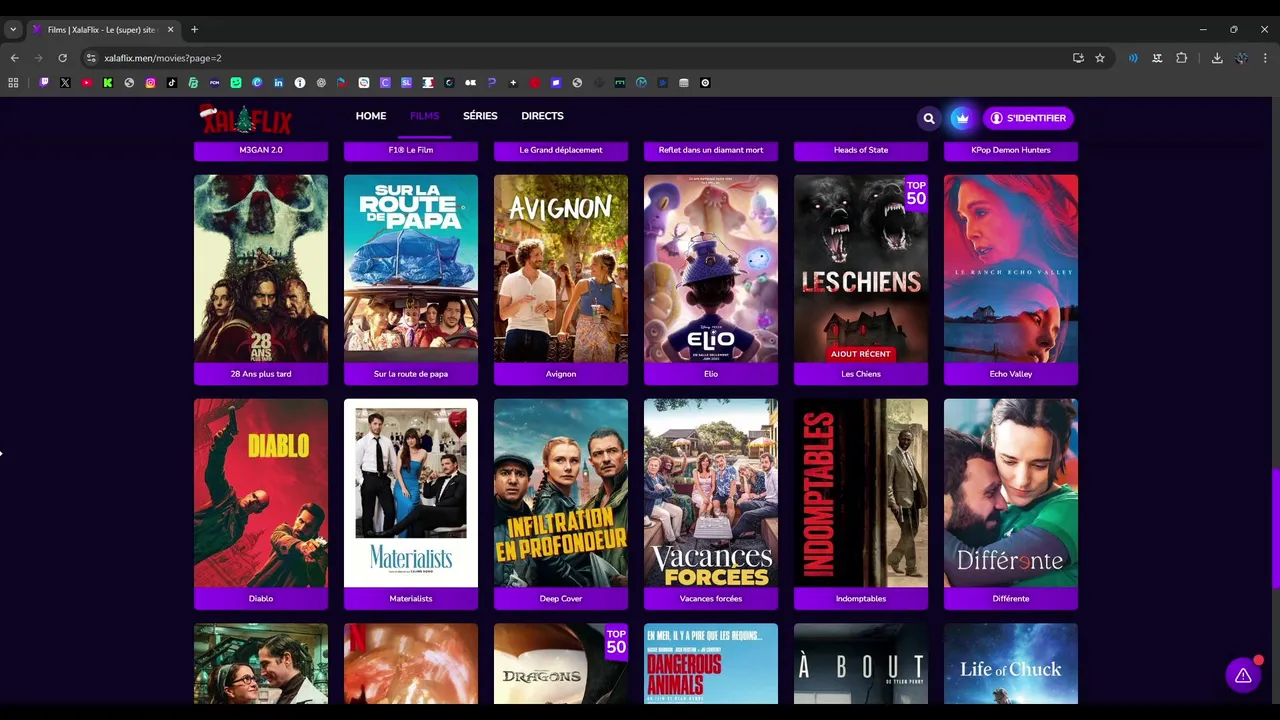
Task: Open the Chrome three-dot menu
Action: (1265, 58)
